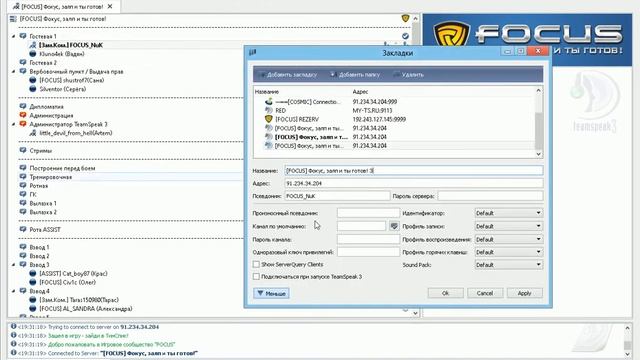Select the Дипломатия channel icon
The image size is (640, 360).
23,107
